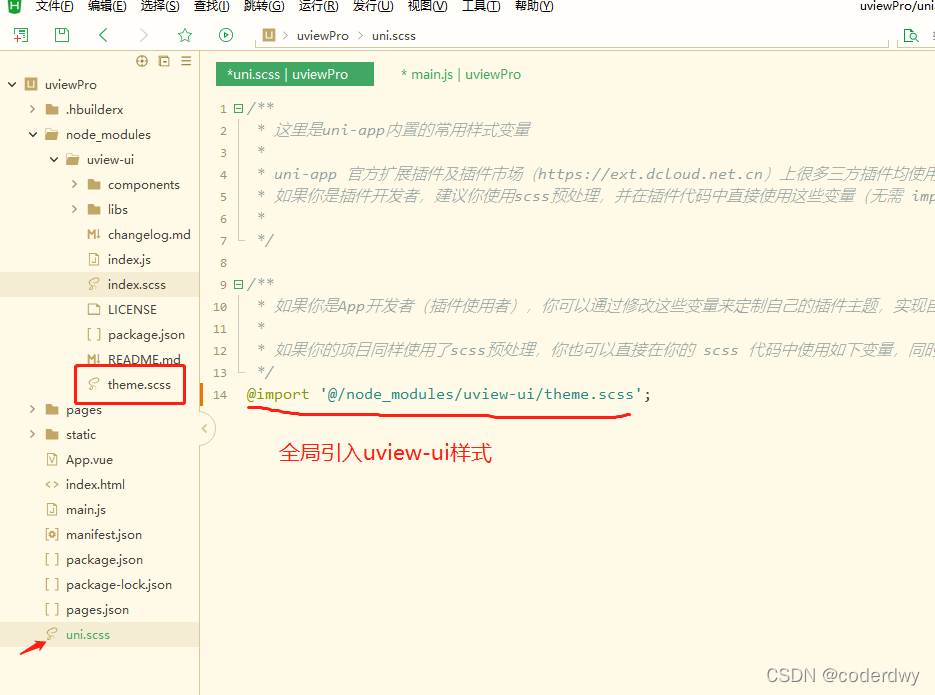Click the App.vue file icon
The image size is (935, 695).
[x=52, y=460]
